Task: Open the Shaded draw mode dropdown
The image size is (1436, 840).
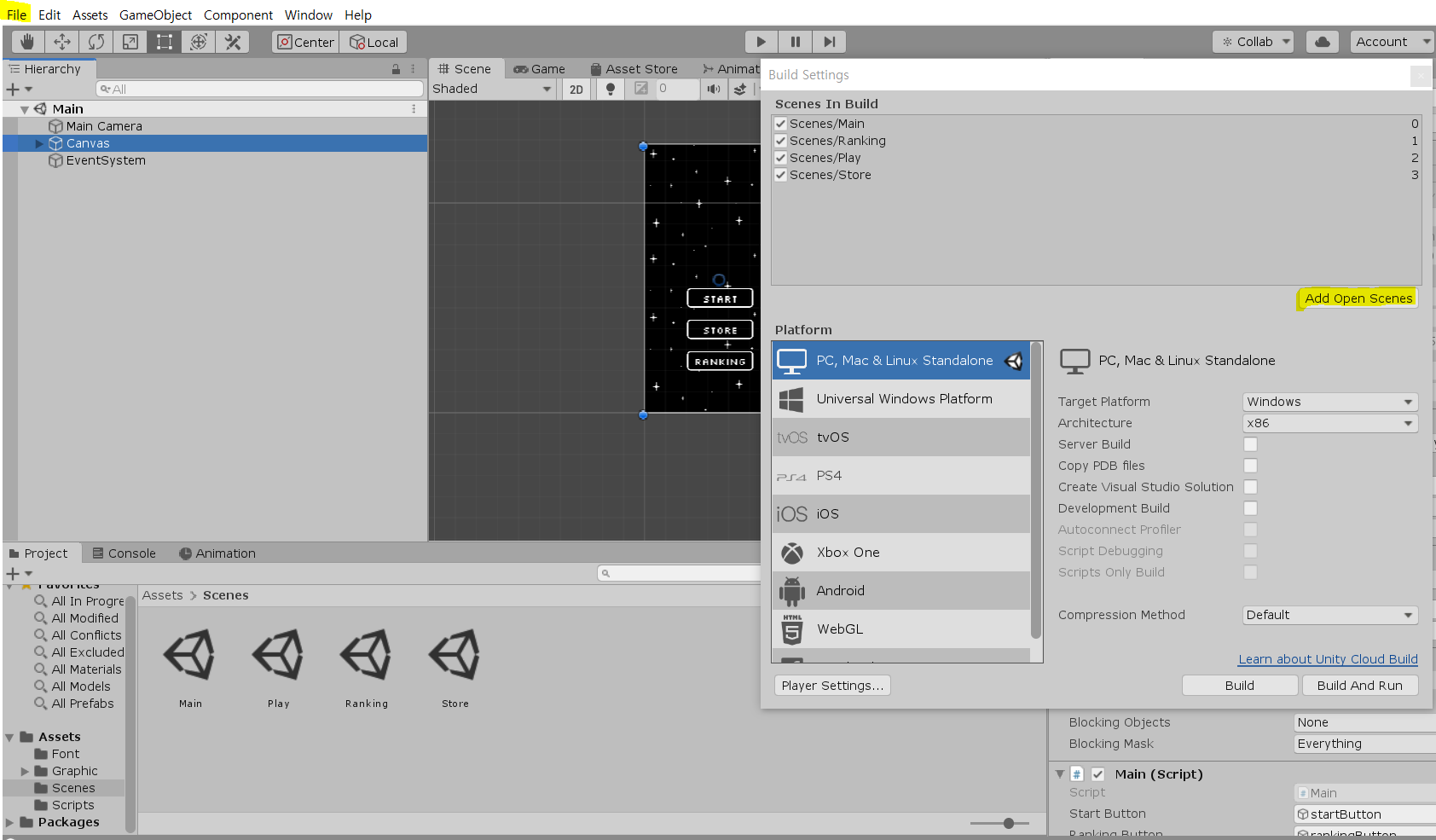Action: tap(492, 89)
